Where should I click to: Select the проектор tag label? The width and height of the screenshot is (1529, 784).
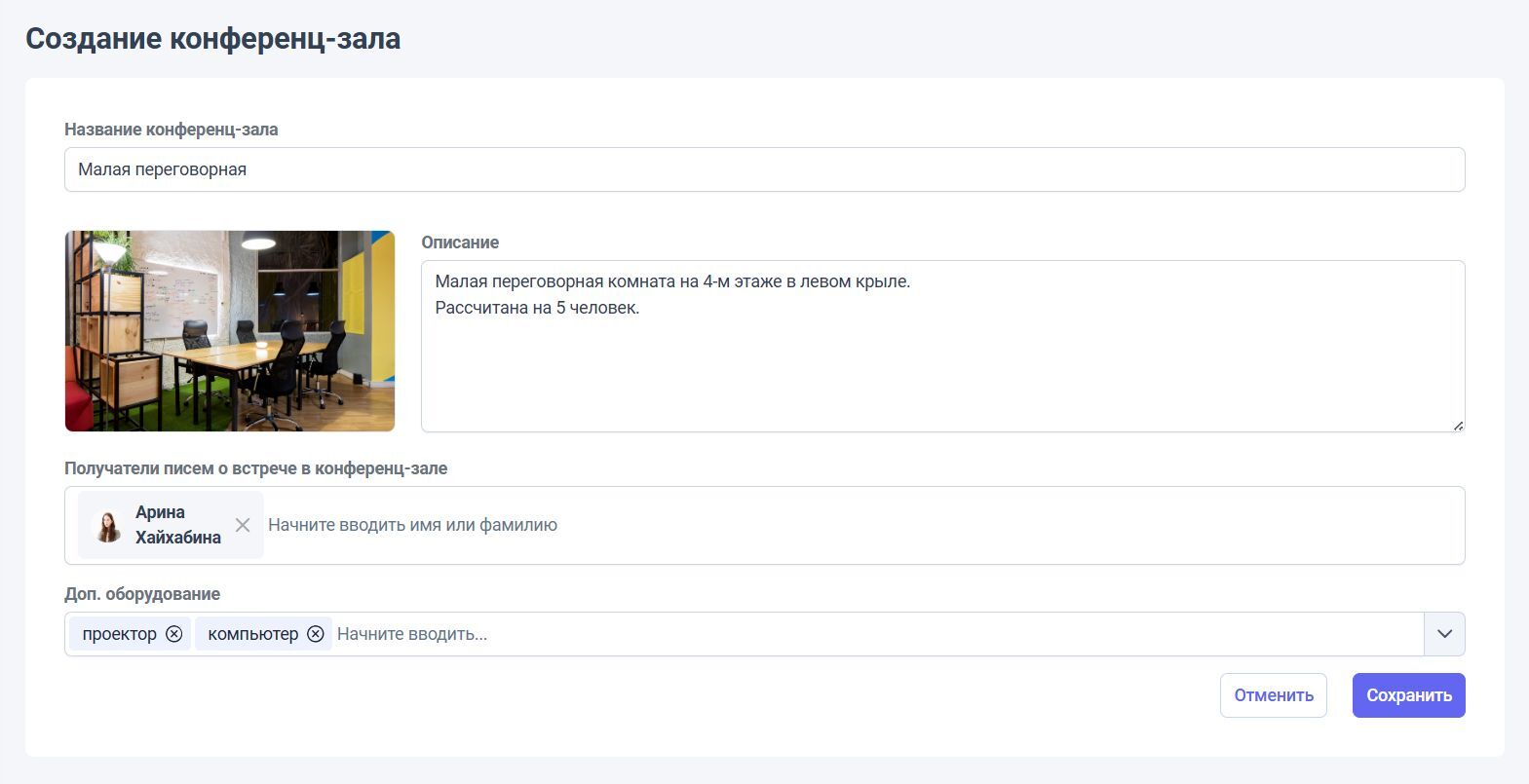[119, 634]
